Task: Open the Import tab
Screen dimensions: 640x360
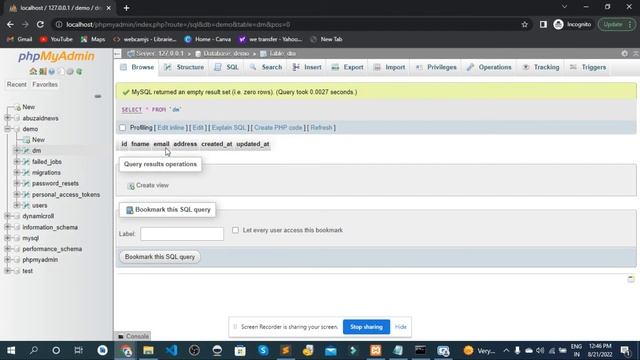Action: coord(389,67)
